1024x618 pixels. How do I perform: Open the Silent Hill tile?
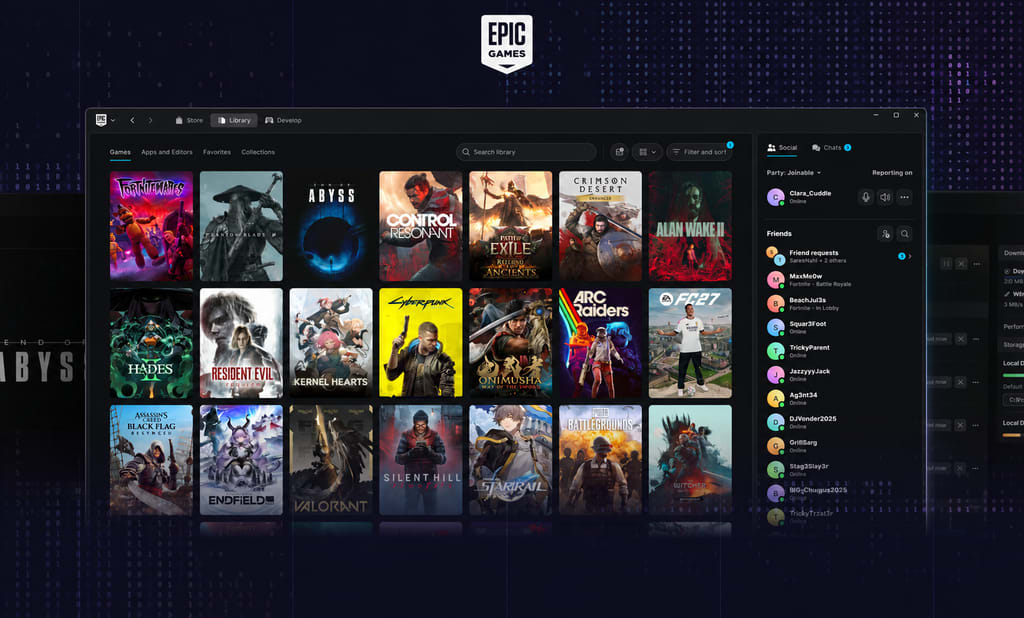click(x=421, y=460)
